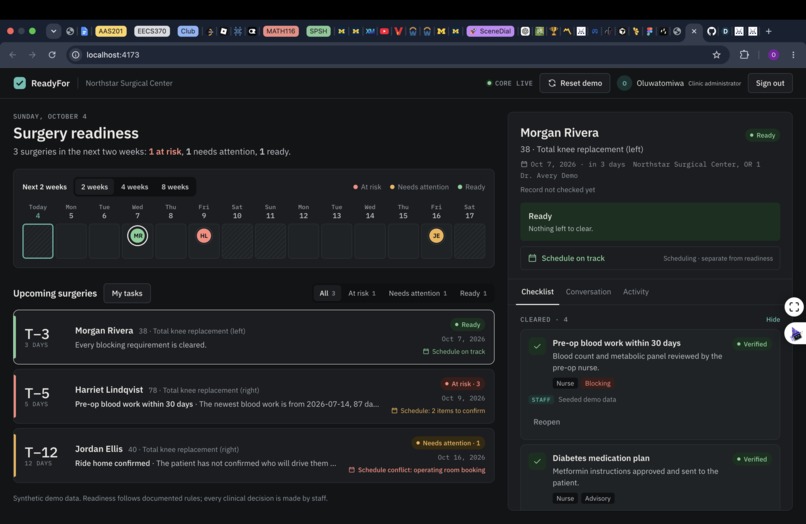Switch to the YouTube browser tab
806x524 pixels.
(x=384, y=31)
